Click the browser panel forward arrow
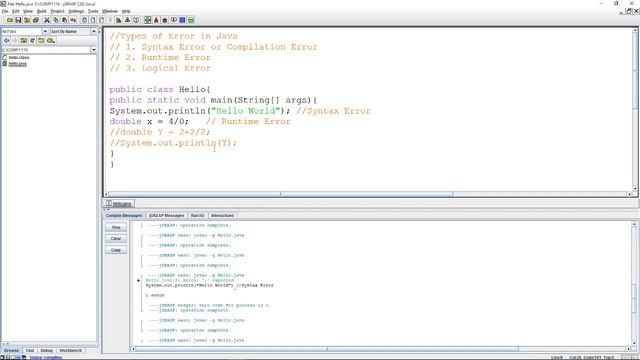Screen dimensions: 640x360 point(15,40)
